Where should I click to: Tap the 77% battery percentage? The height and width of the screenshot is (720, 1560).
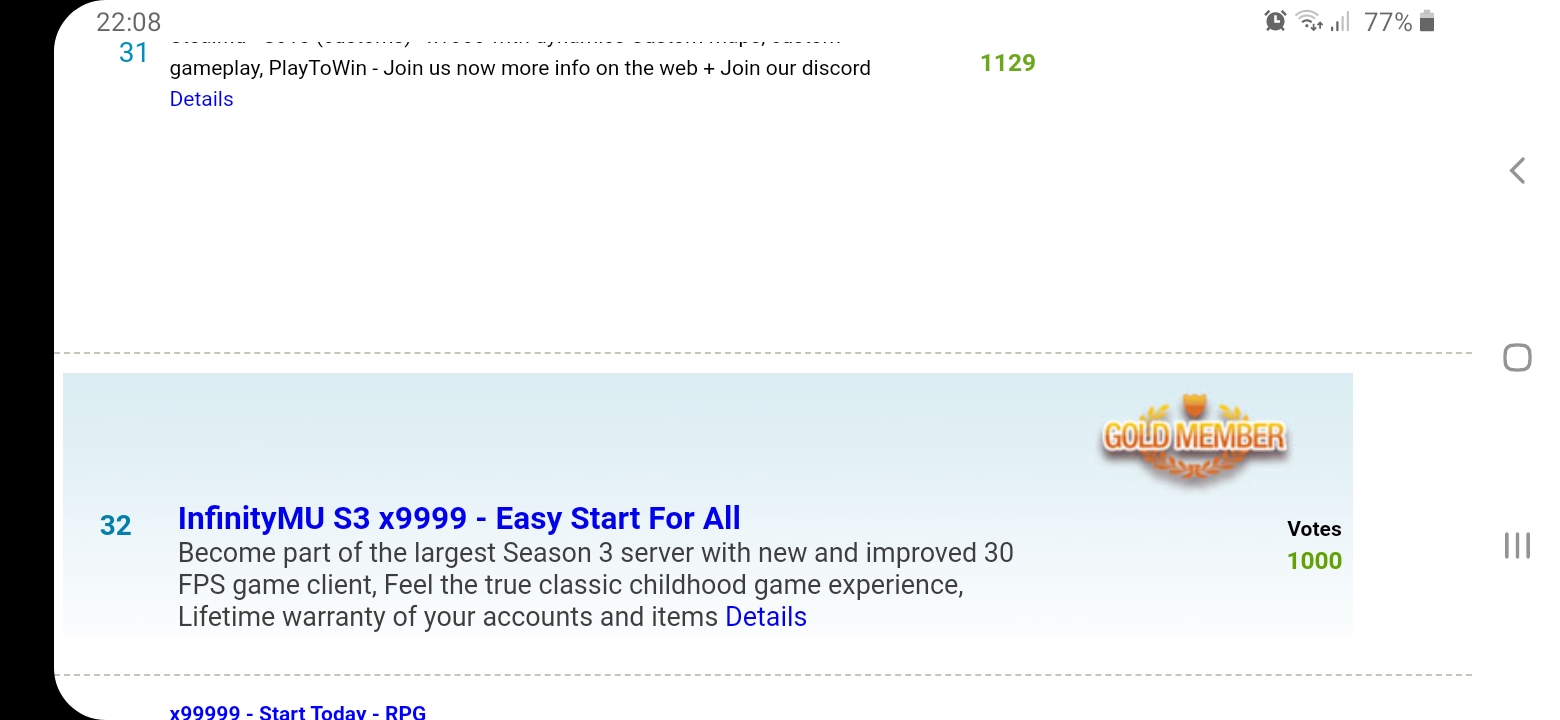[x=1388, y=21]
